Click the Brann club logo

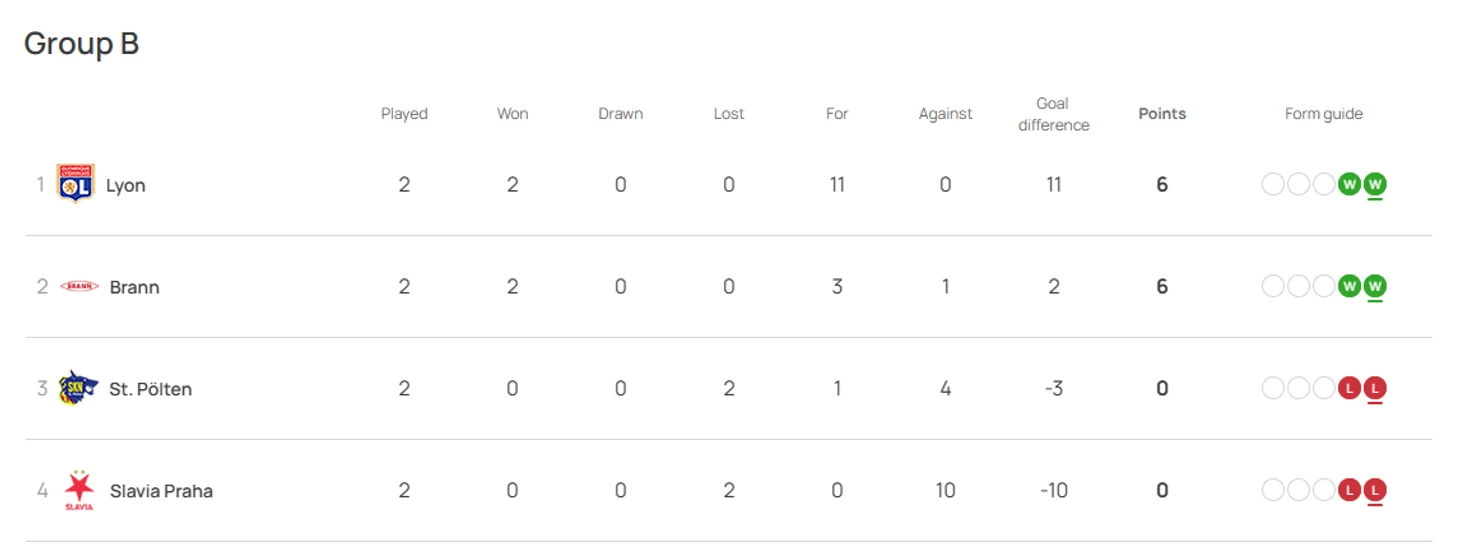79,286
